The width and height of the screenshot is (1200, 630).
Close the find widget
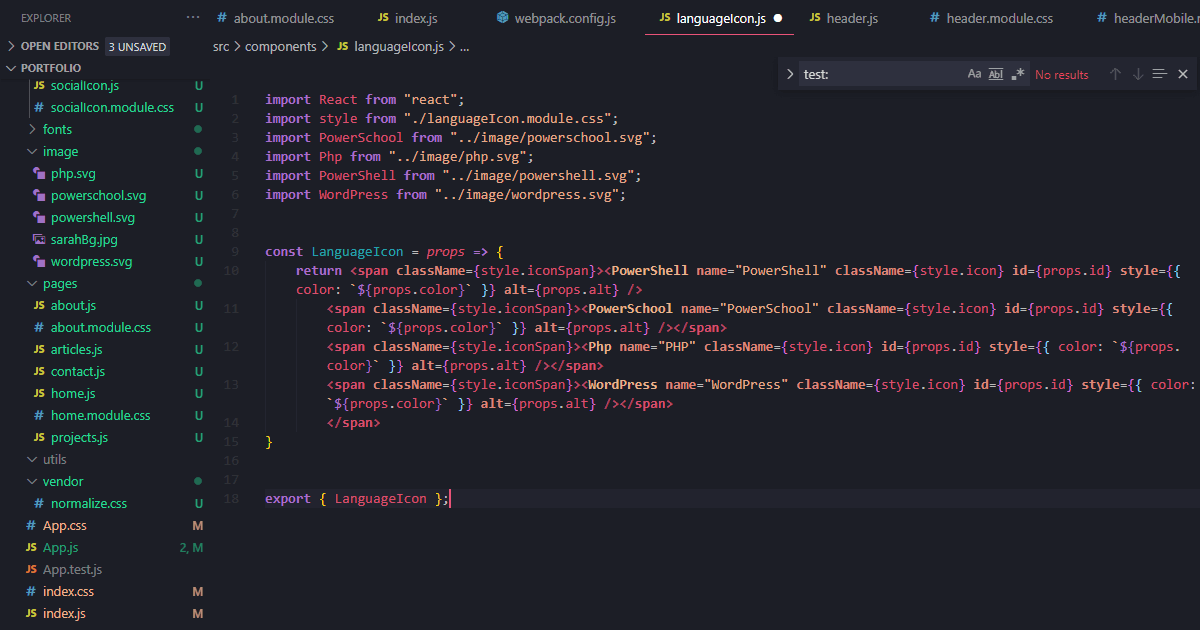1183,74
